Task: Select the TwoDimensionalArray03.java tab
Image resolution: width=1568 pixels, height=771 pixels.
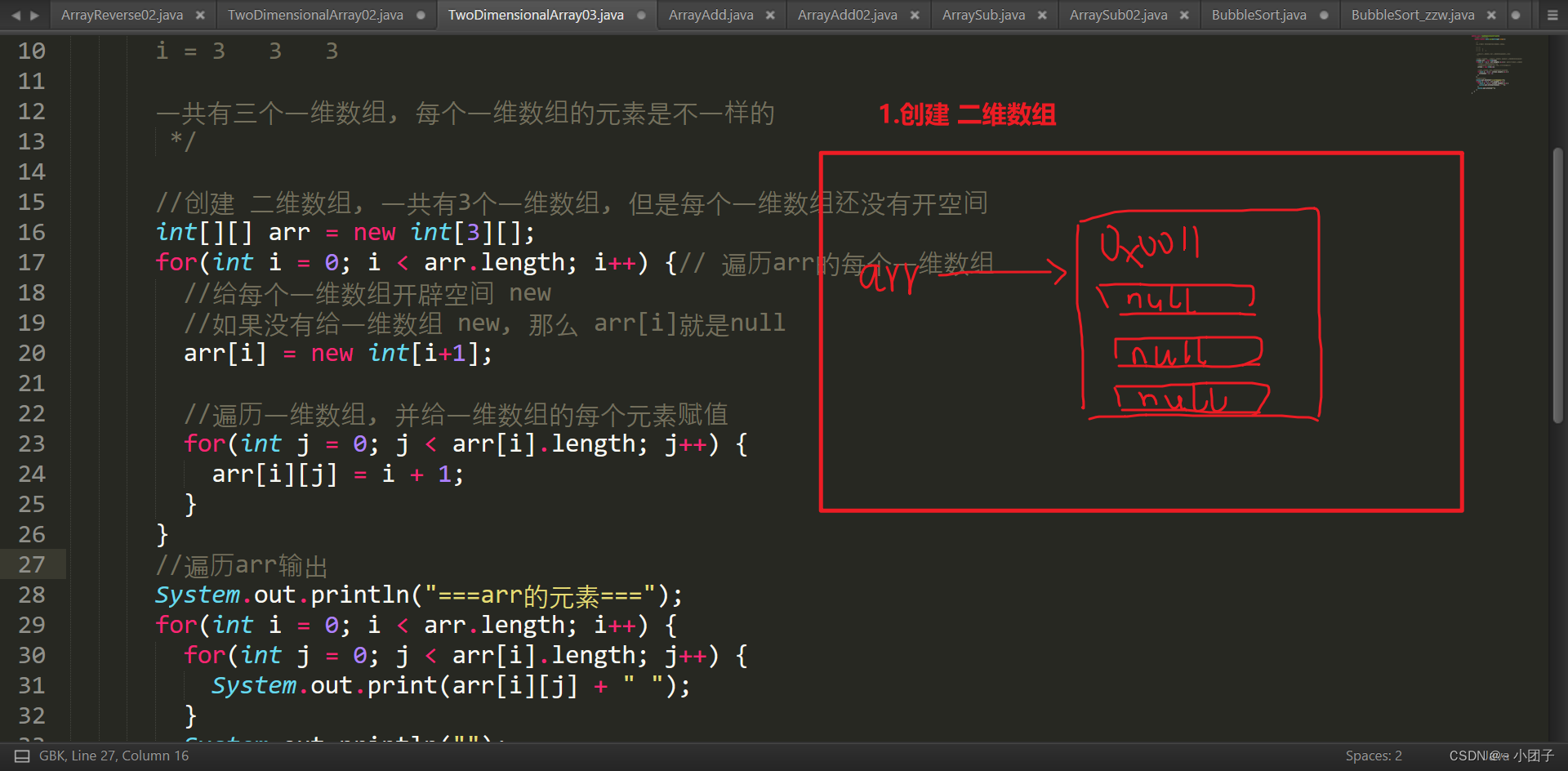Action: [x=536, y=15]
